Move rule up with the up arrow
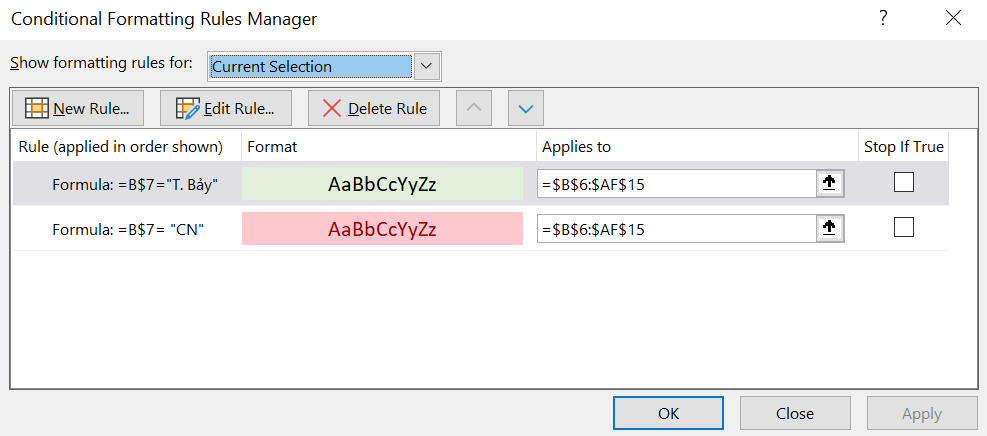Image resolution: width=987 pixels, height=436 pixels. [x=473, y=108]
